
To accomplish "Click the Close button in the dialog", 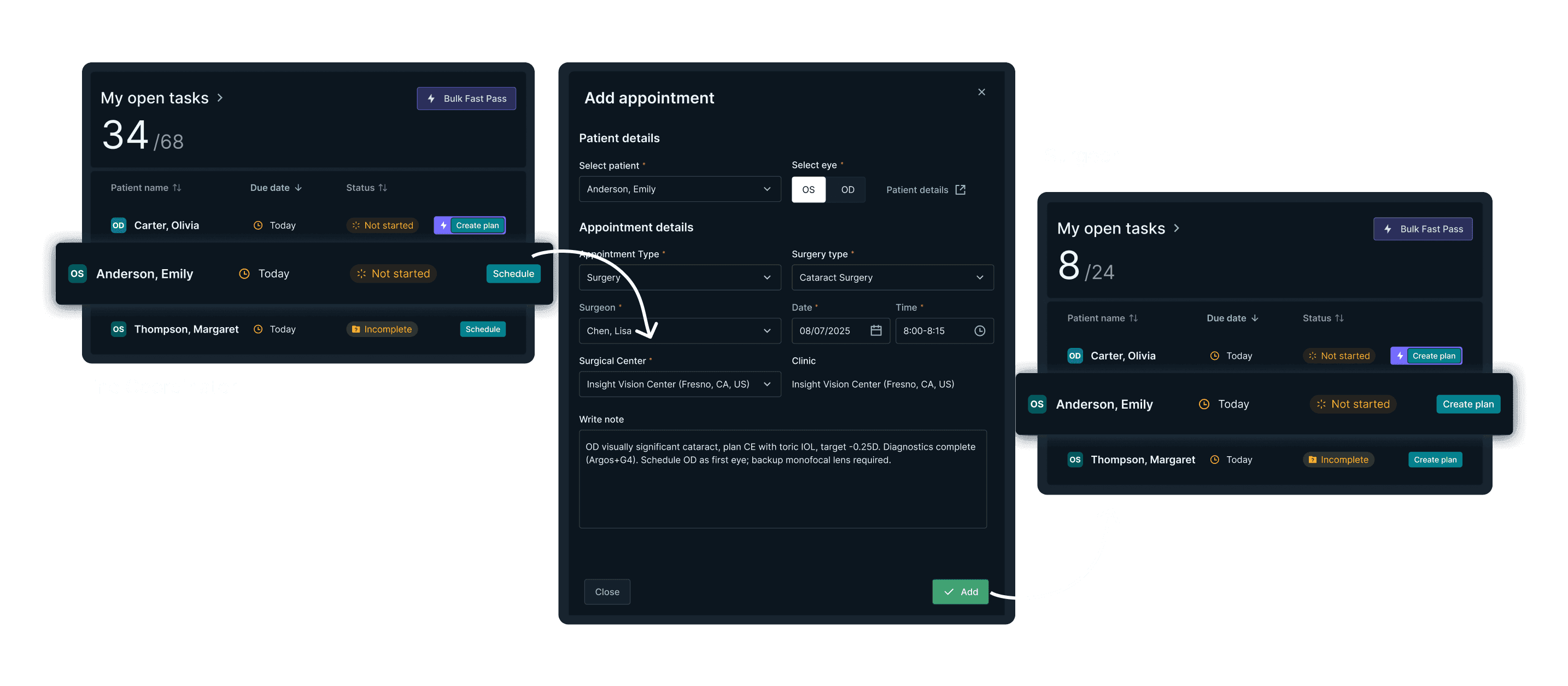I will click(607, 591).
